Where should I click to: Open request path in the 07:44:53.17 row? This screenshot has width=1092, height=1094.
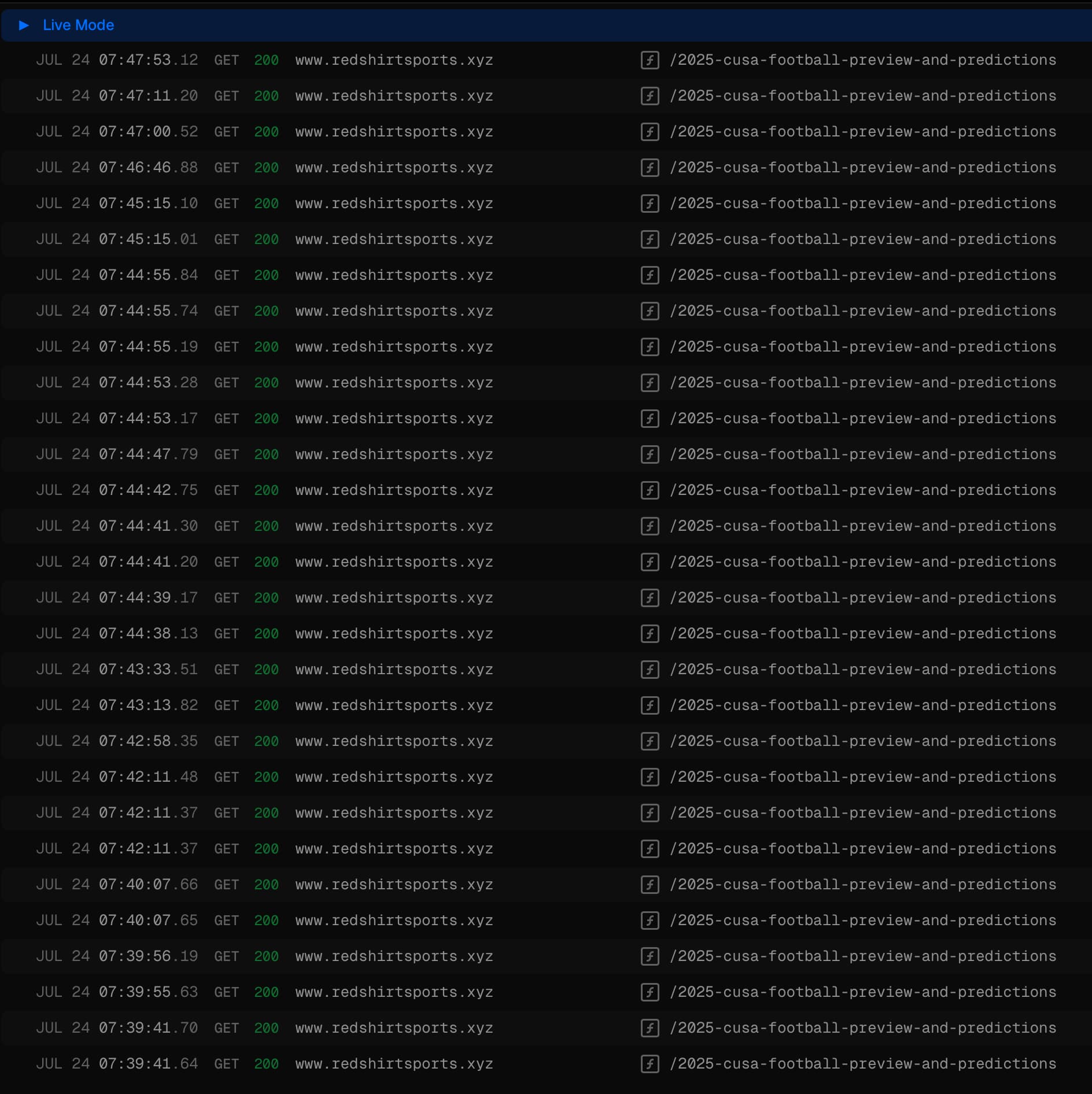[863, 419]
